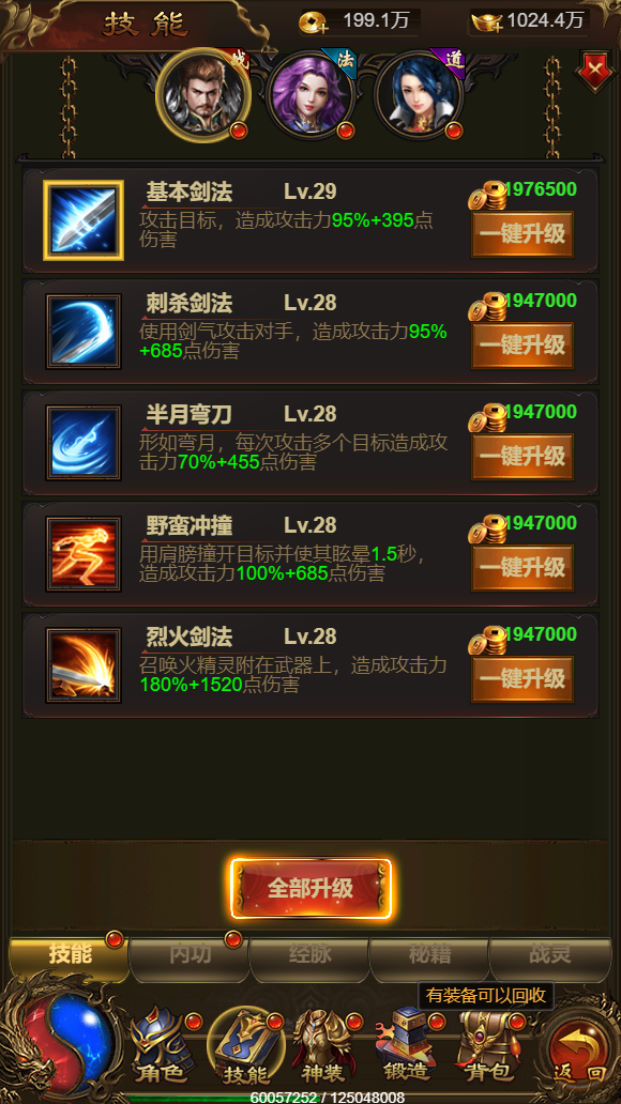Select the 基本剑法 skill icon
The width and height of the screenshot is (621, 1104).
tap(83, 220)
